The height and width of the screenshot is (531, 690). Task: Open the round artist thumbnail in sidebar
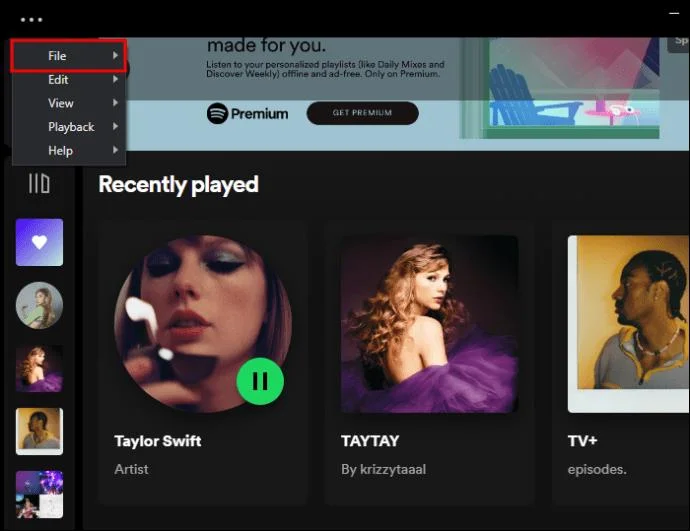(x=39, y=305)
